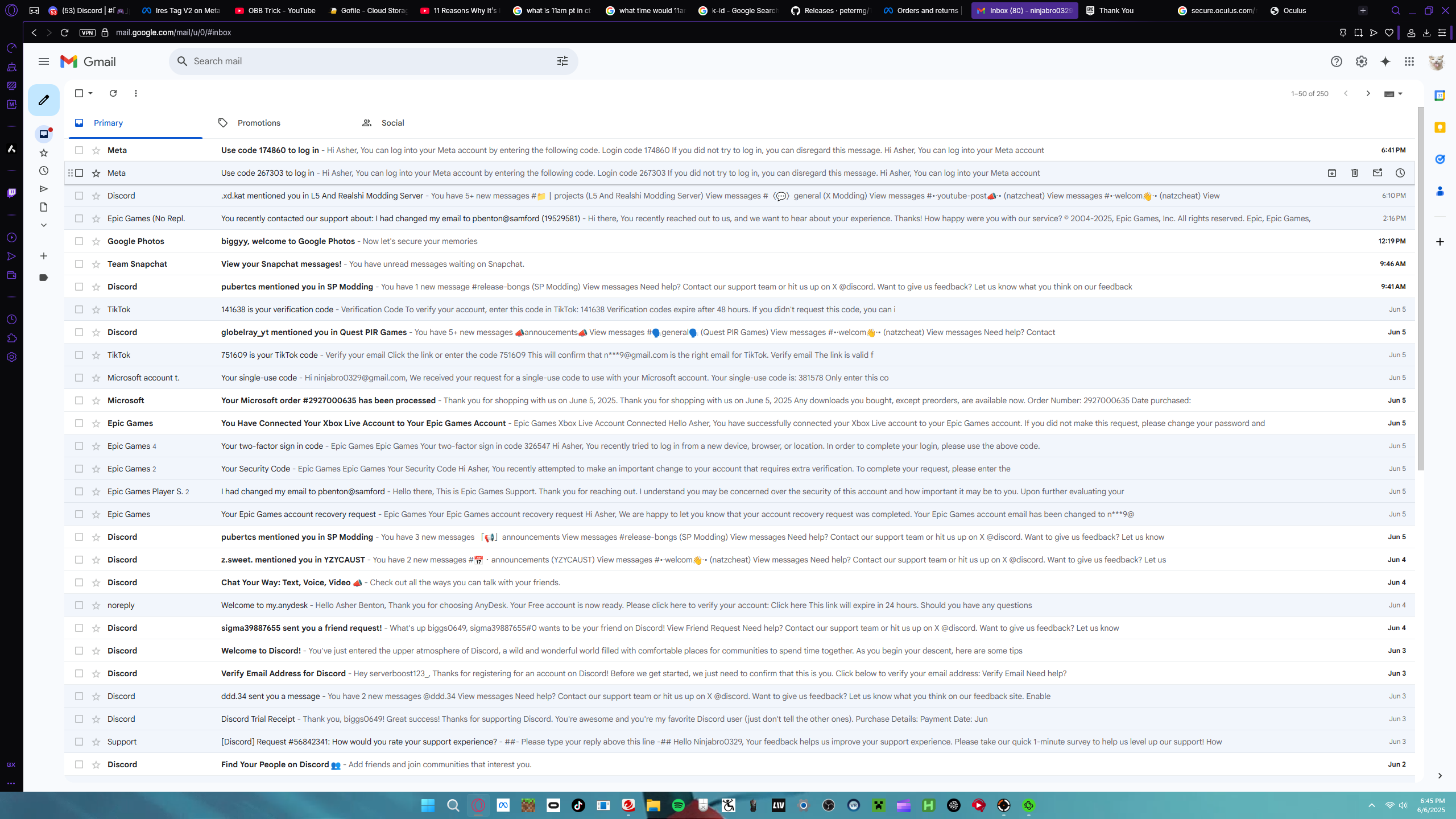Open the Windows Start menu
Viewport: 1456px width, 819px height.
point(428,805)
